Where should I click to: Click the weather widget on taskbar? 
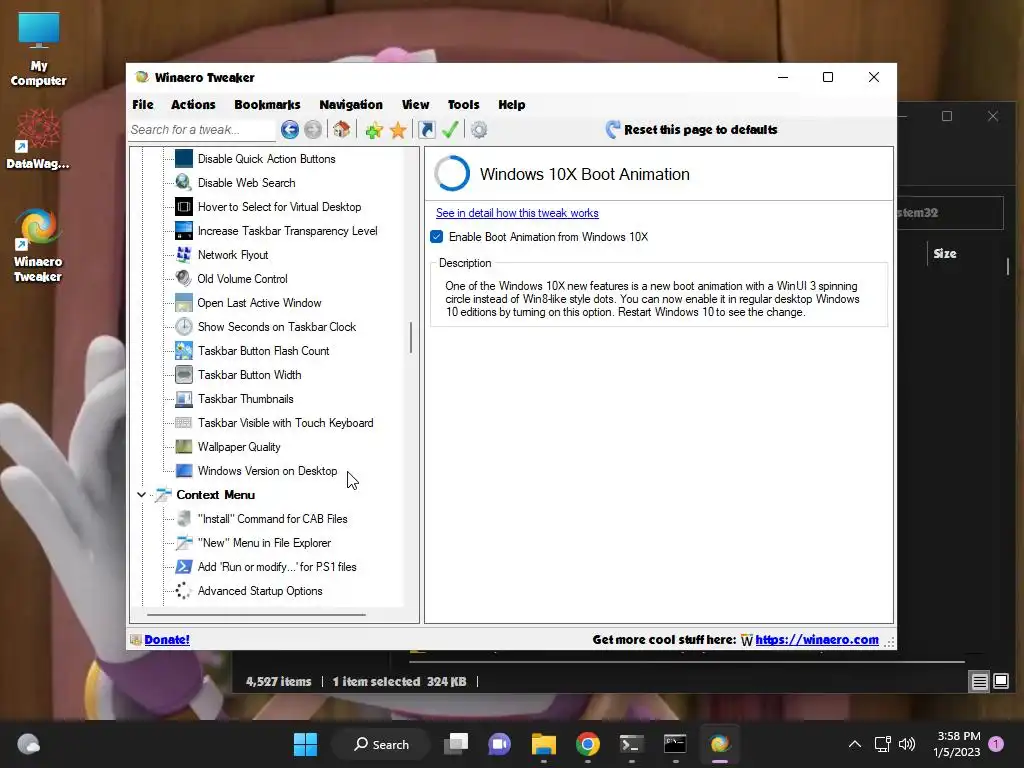coord(28,744)
